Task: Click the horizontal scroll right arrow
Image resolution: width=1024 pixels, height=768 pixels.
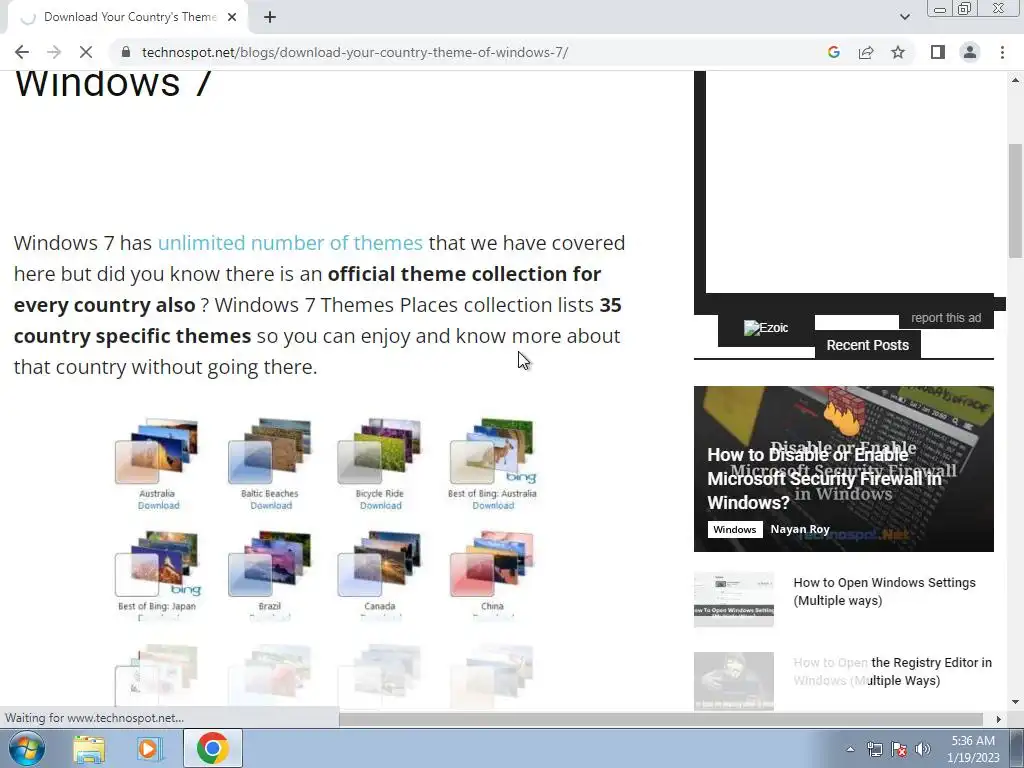Action: click(x=998, y=719)
